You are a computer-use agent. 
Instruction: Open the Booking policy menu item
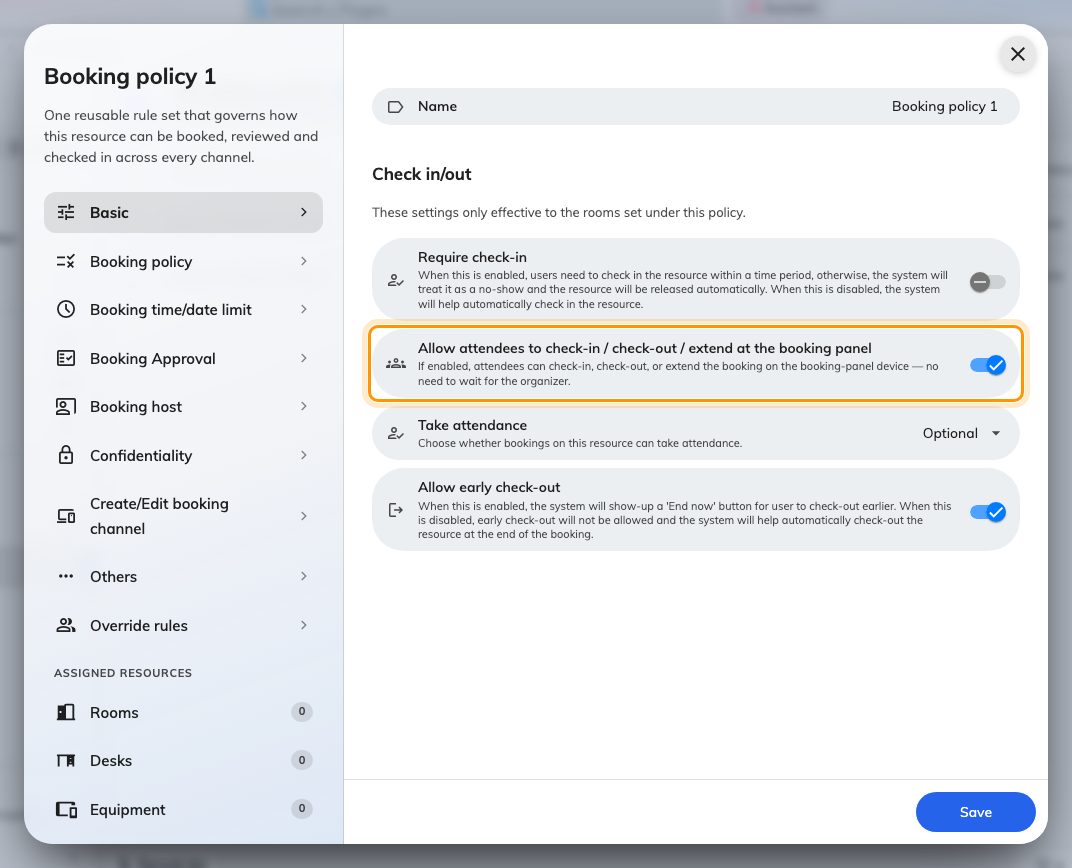pos(183,261)
